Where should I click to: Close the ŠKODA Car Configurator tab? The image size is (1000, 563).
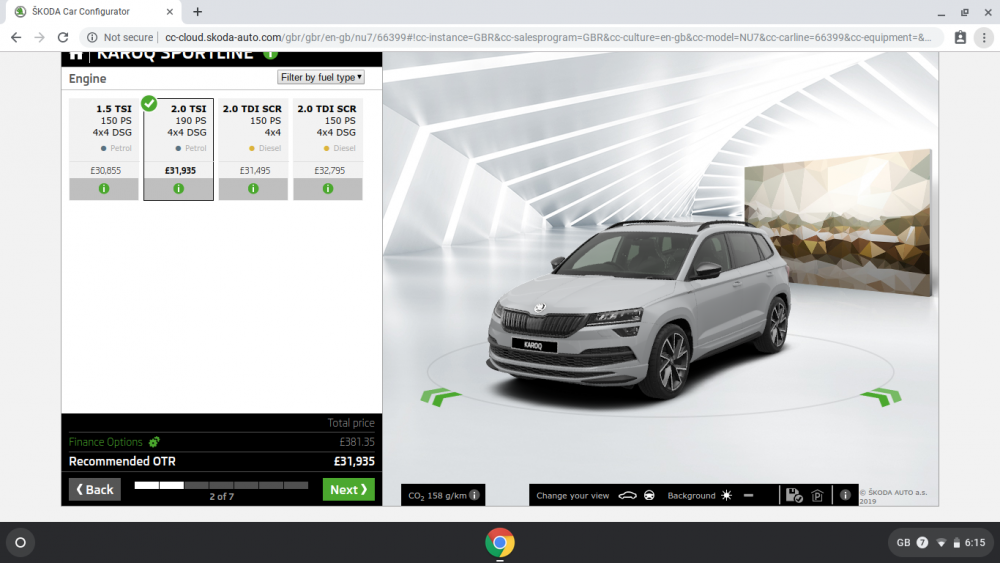click(x=170, y=11)
